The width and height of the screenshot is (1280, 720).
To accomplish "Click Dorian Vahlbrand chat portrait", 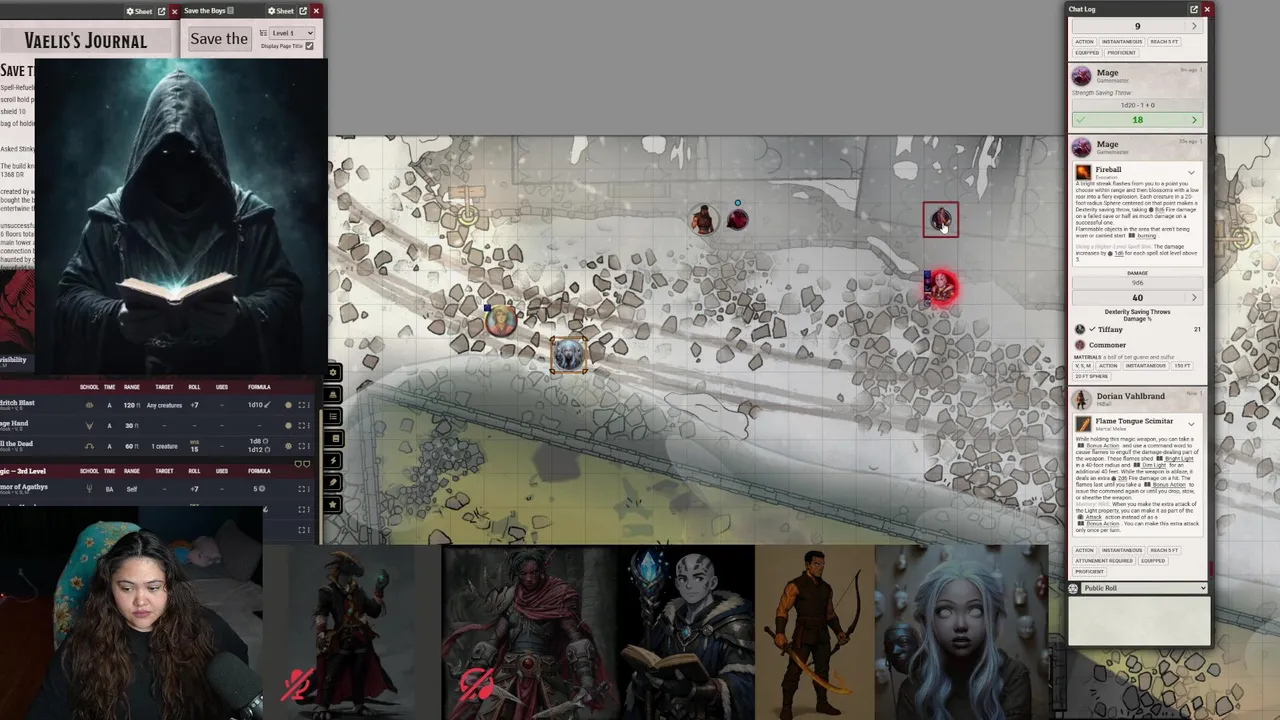I will click(1081, 400).
